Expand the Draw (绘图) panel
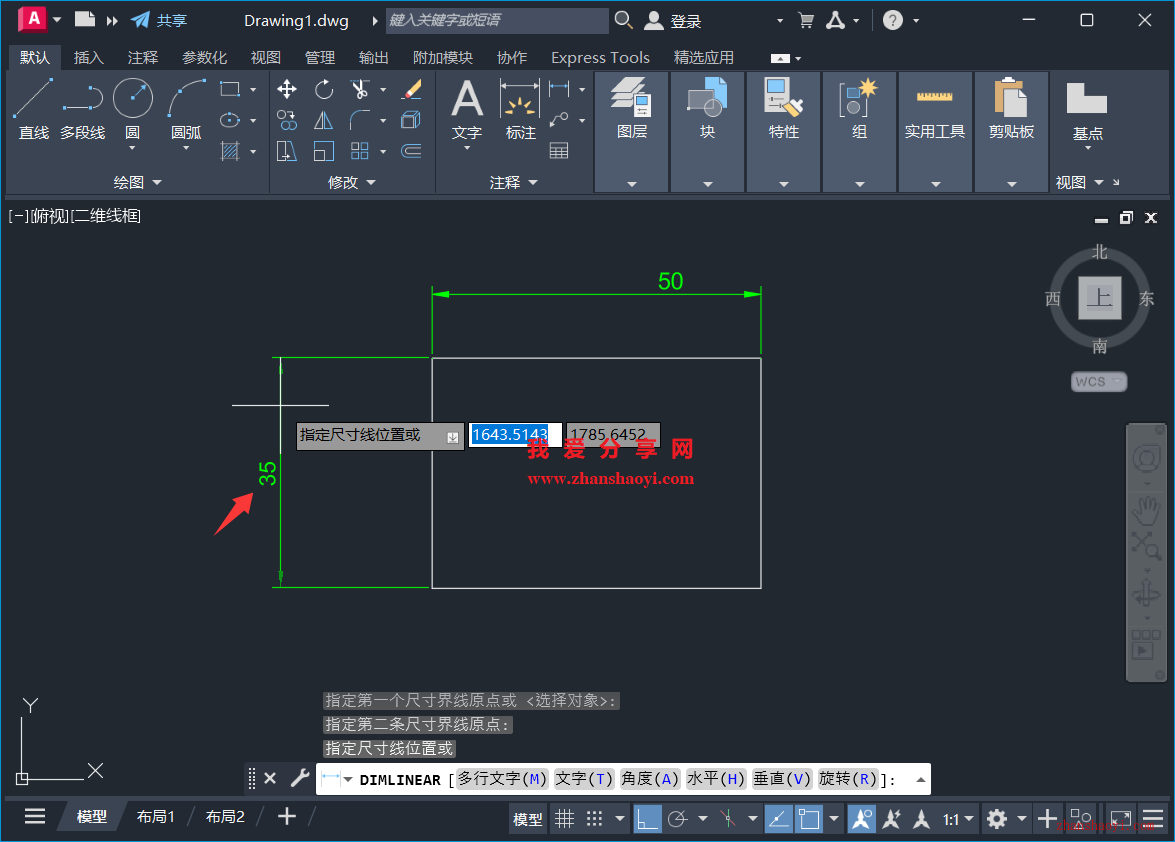This screenshot has height=842, width=1175. (137, 182)
